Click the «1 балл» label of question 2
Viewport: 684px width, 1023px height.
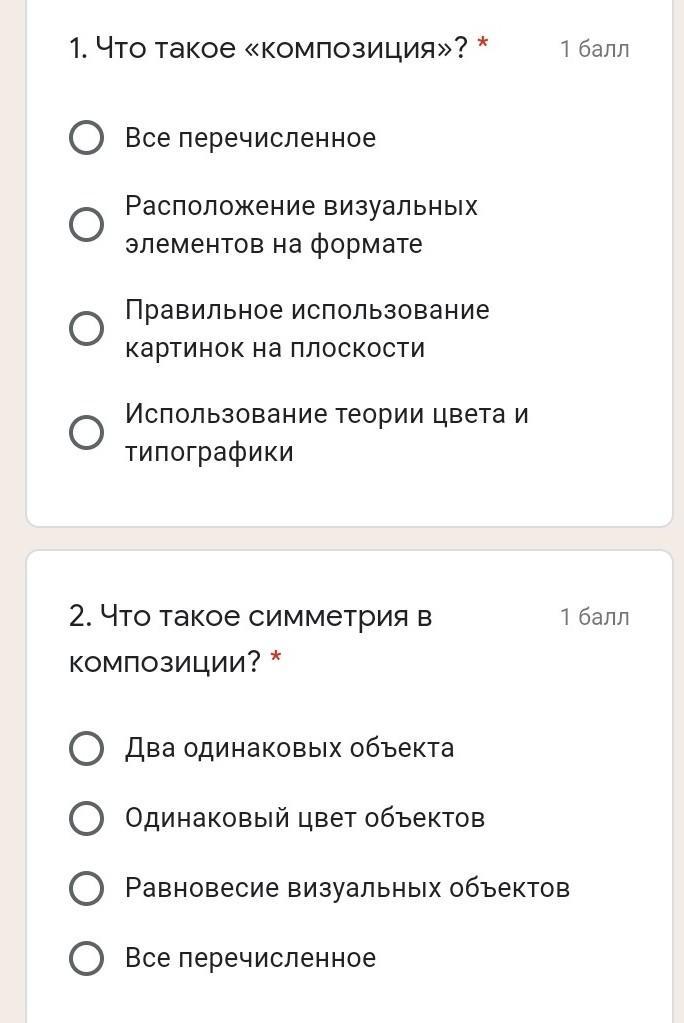click(595, 617)
